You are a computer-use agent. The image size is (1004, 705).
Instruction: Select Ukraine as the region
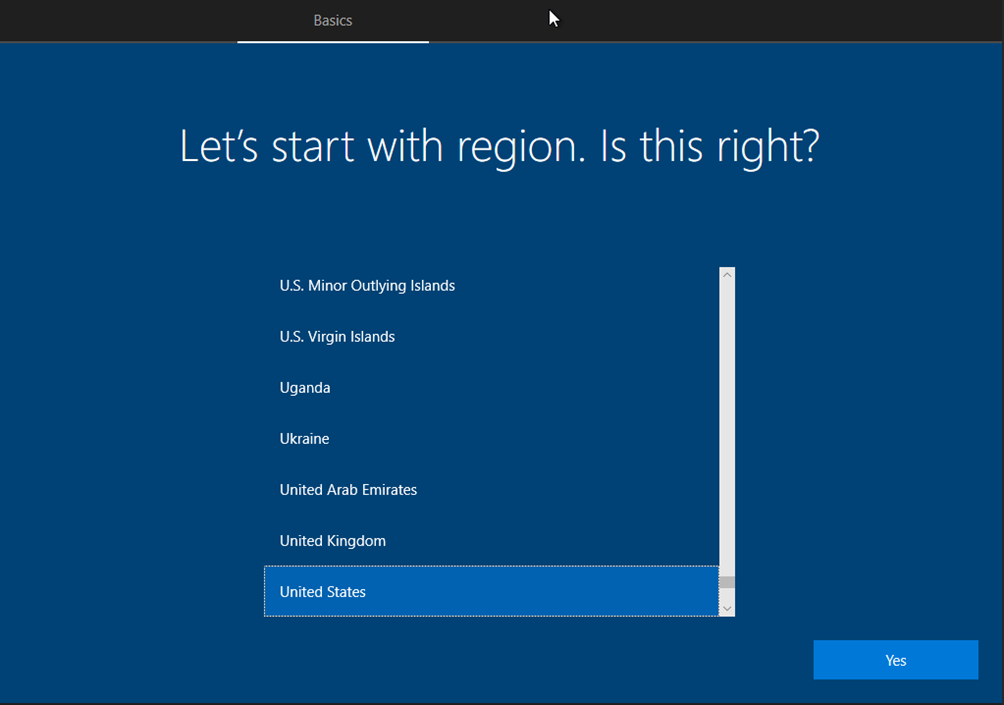coord(491,439)
